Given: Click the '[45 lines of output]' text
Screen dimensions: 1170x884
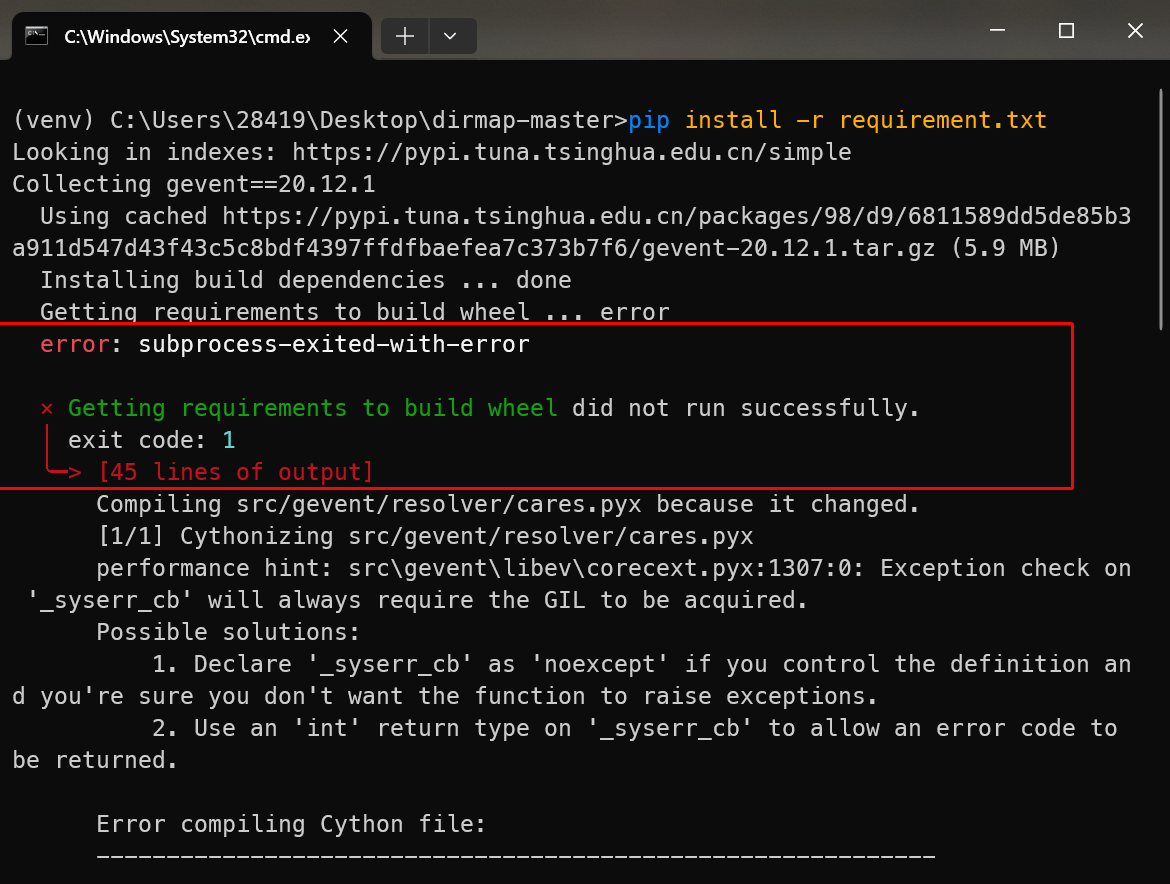Looking at the screenshot, I should (235, 472).
